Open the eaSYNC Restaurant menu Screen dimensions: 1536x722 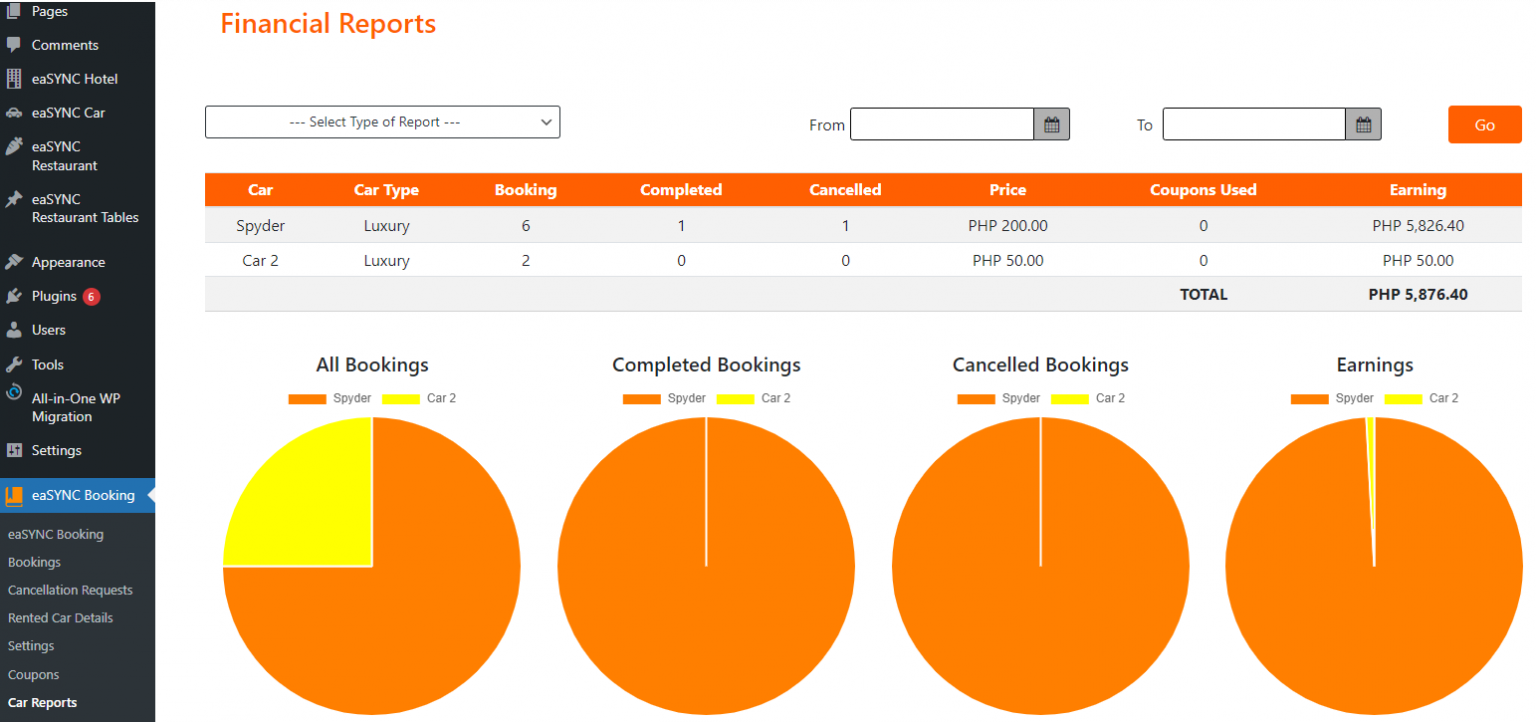[65, 155]
